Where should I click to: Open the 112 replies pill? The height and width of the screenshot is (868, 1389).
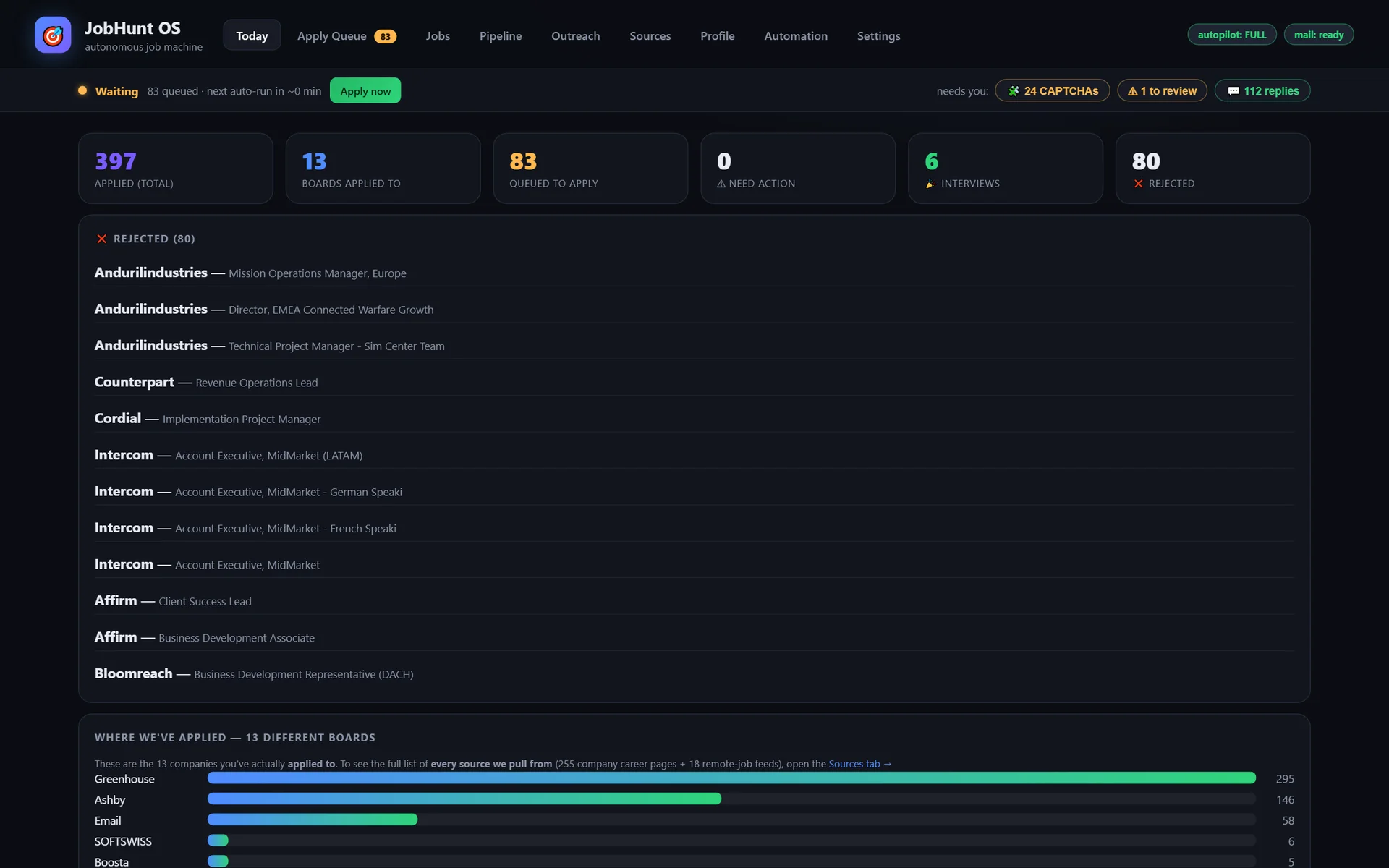(x=1262, y=90)
